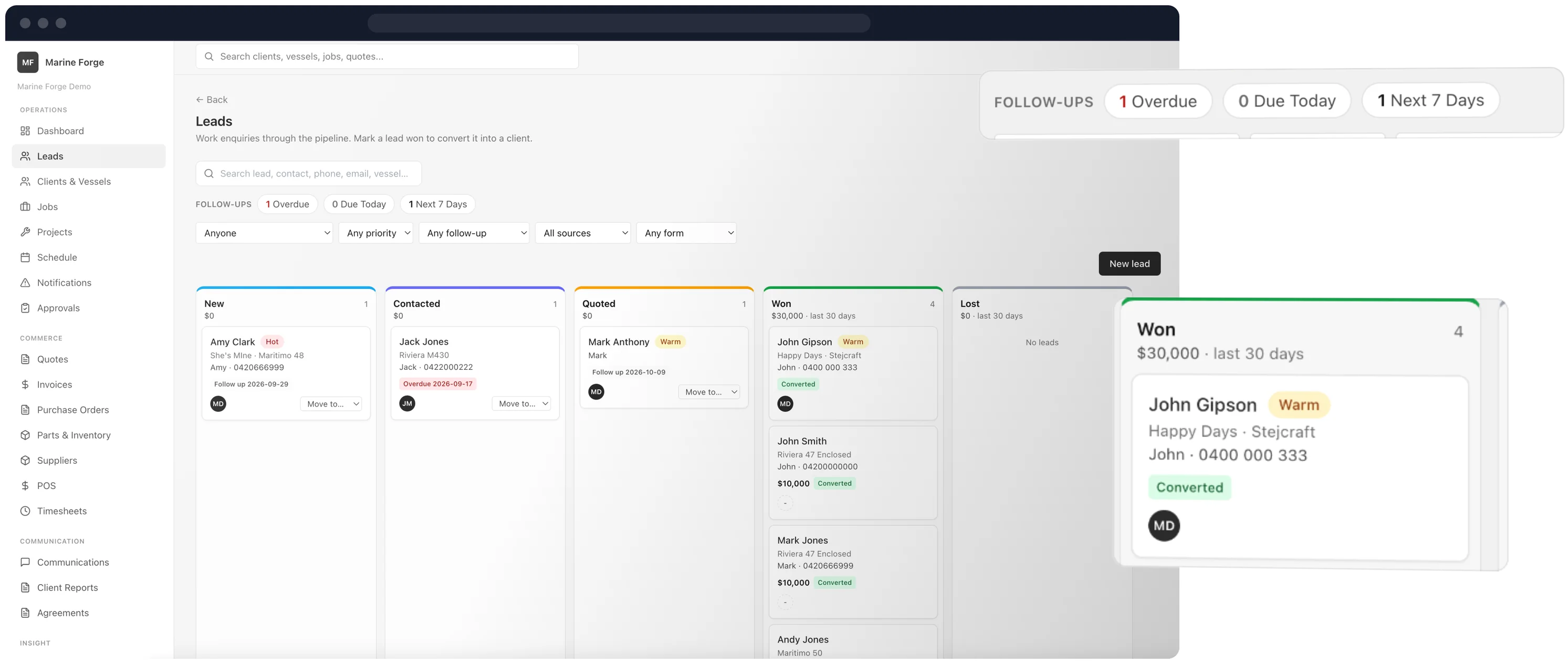Click the Clients & Vessels icon
1568x664 pixels.
coord(25,182)
